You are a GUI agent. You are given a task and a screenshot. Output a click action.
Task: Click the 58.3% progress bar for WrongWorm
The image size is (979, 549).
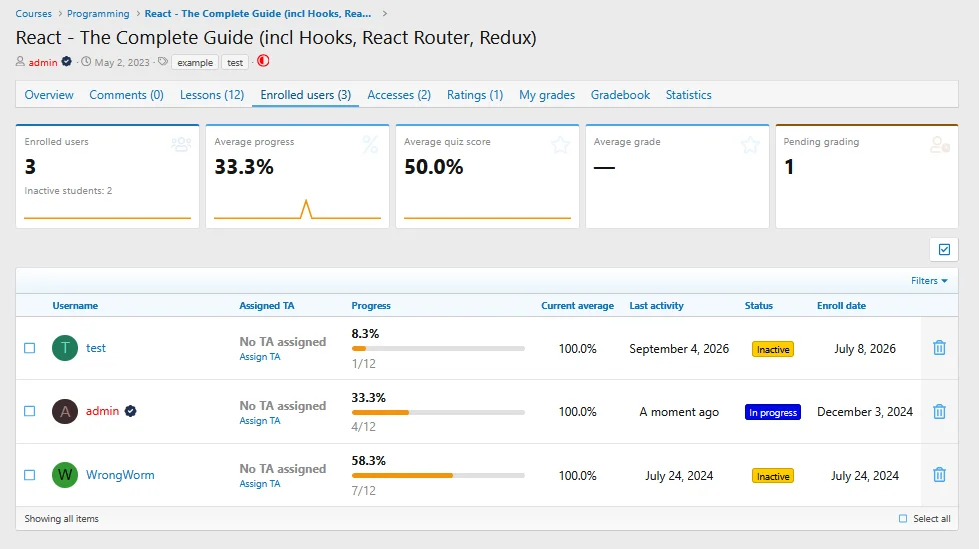tap(438, 475)
